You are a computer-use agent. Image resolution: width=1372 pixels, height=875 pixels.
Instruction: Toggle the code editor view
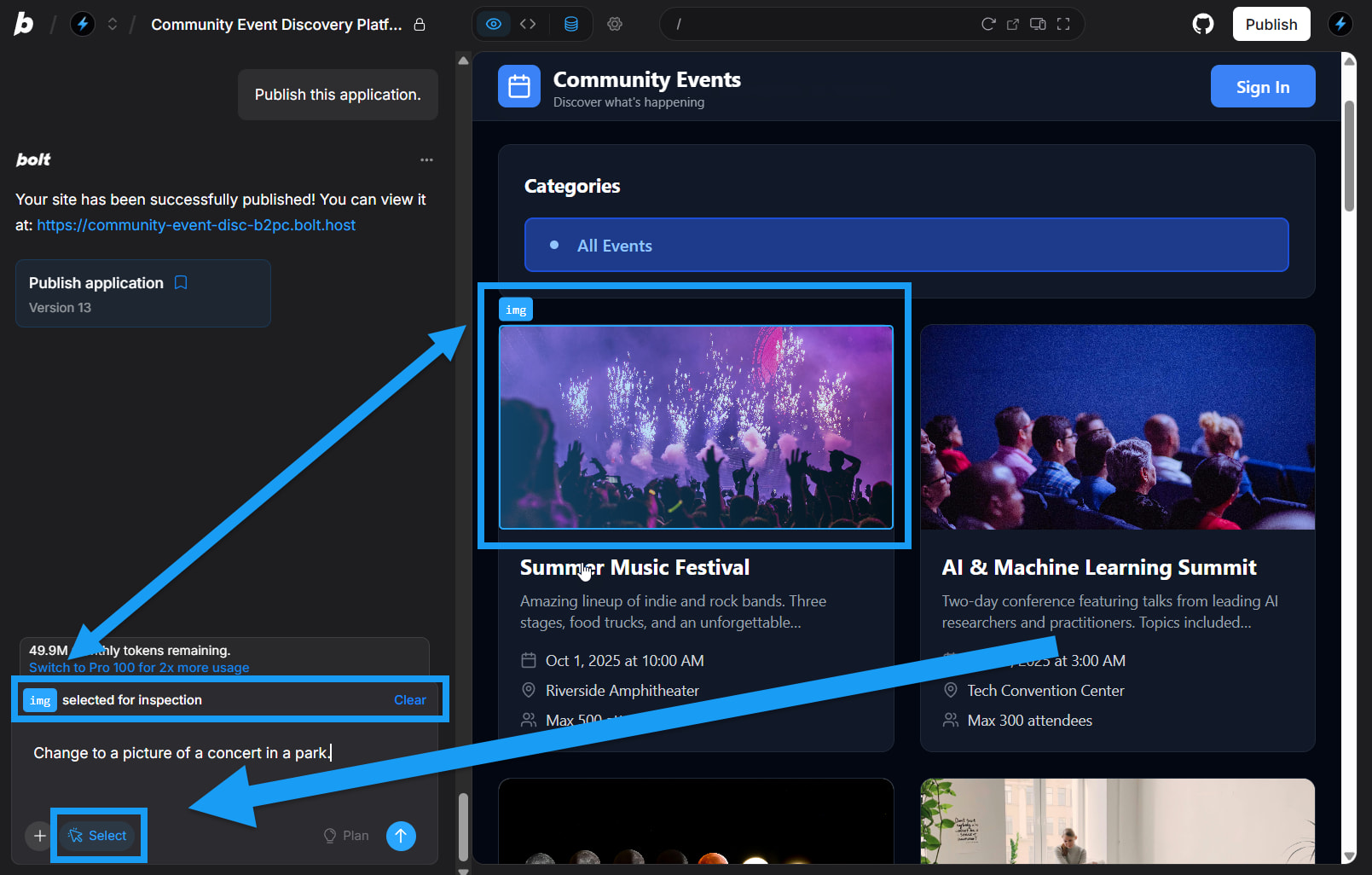point(528,24)
